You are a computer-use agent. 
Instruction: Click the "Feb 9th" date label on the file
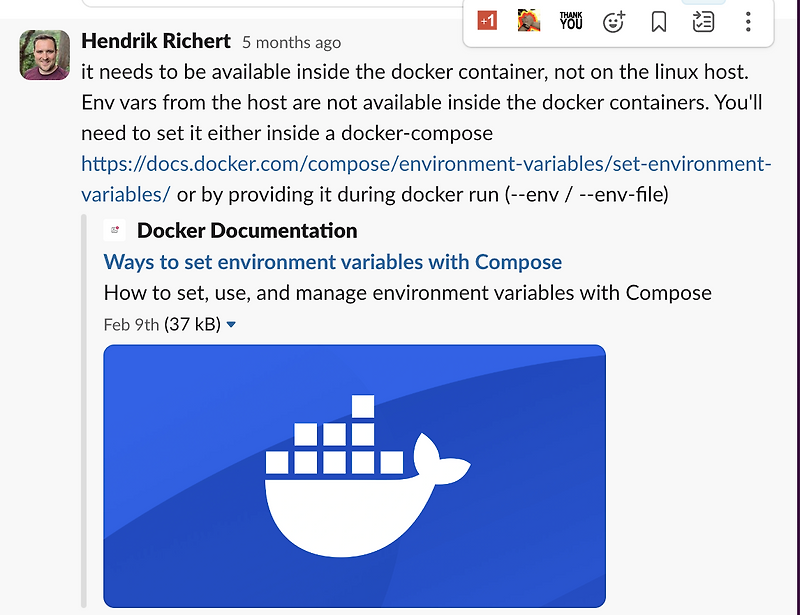tap(128, 324)
